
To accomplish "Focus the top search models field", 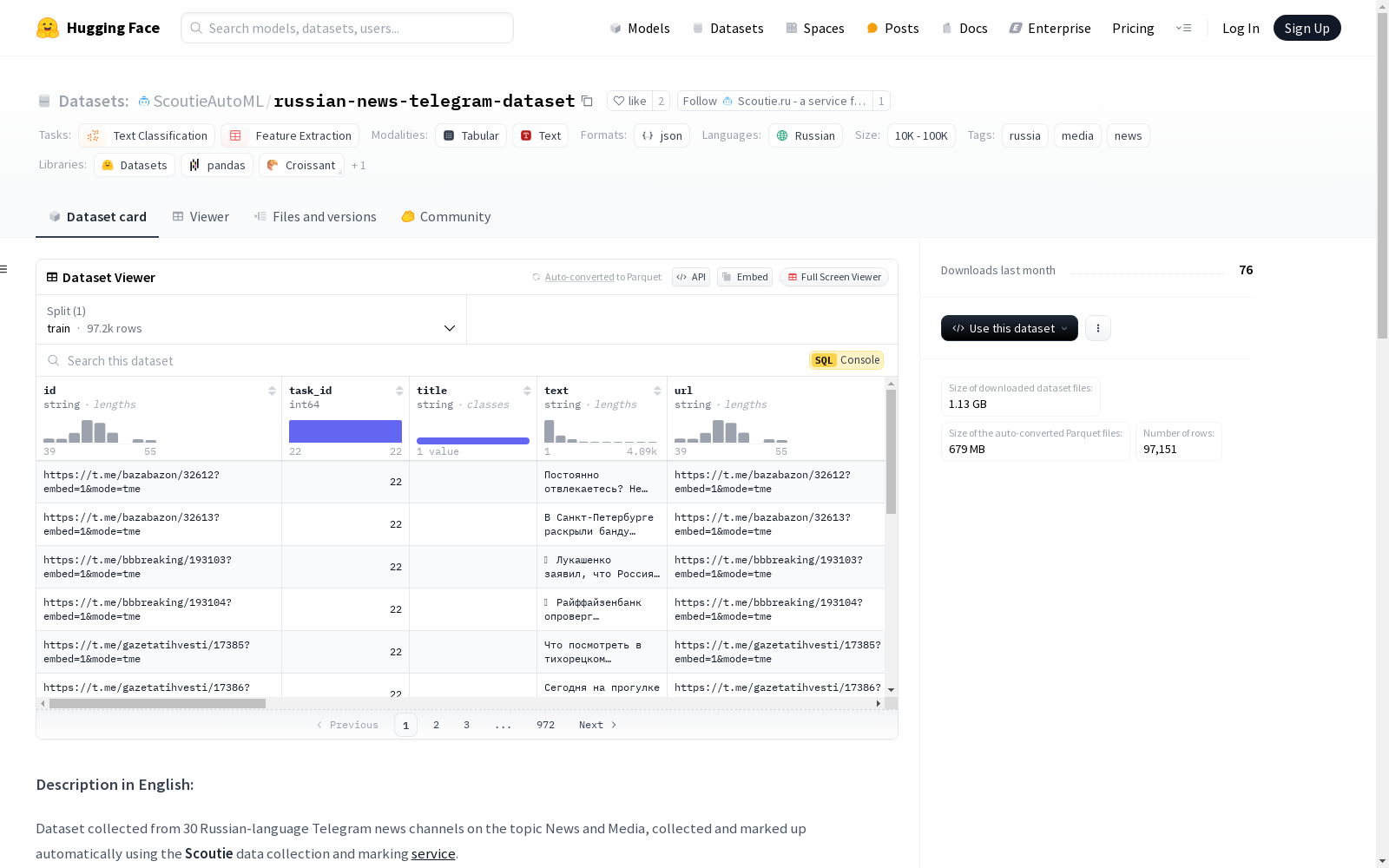I will point(347,28).
